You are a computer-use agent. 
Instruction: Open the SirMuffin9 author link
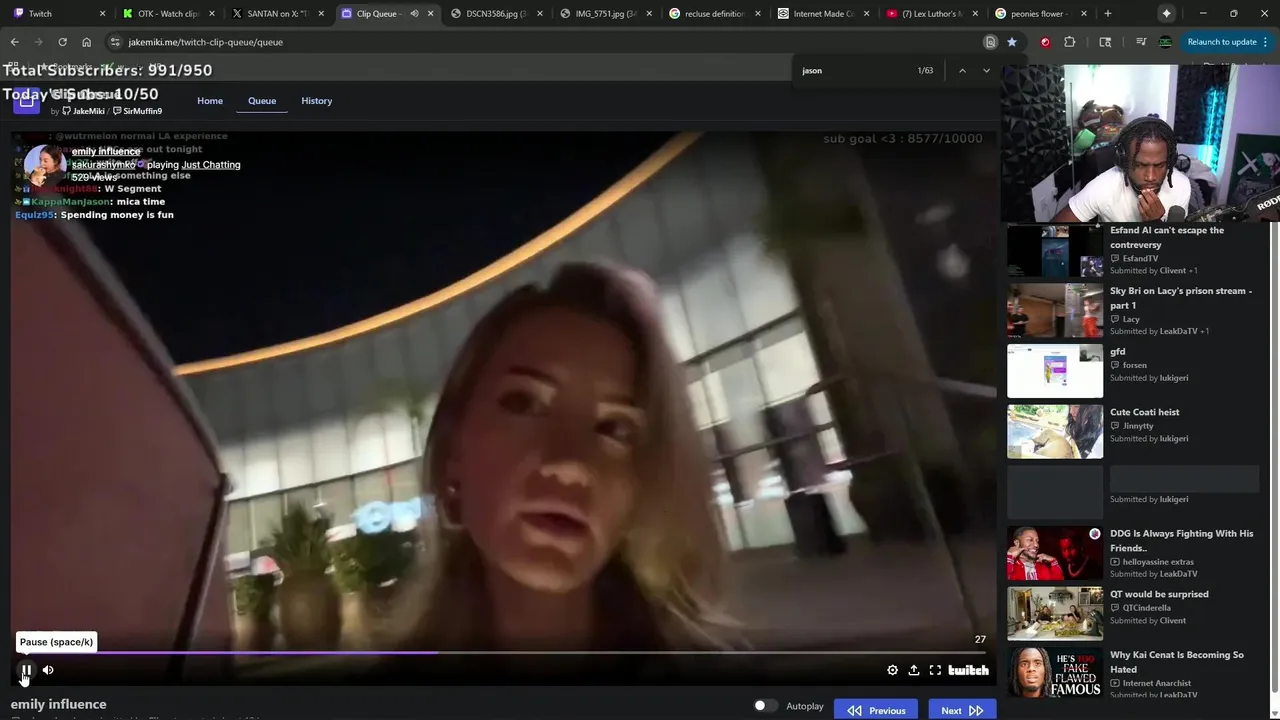tap(137, 111)
